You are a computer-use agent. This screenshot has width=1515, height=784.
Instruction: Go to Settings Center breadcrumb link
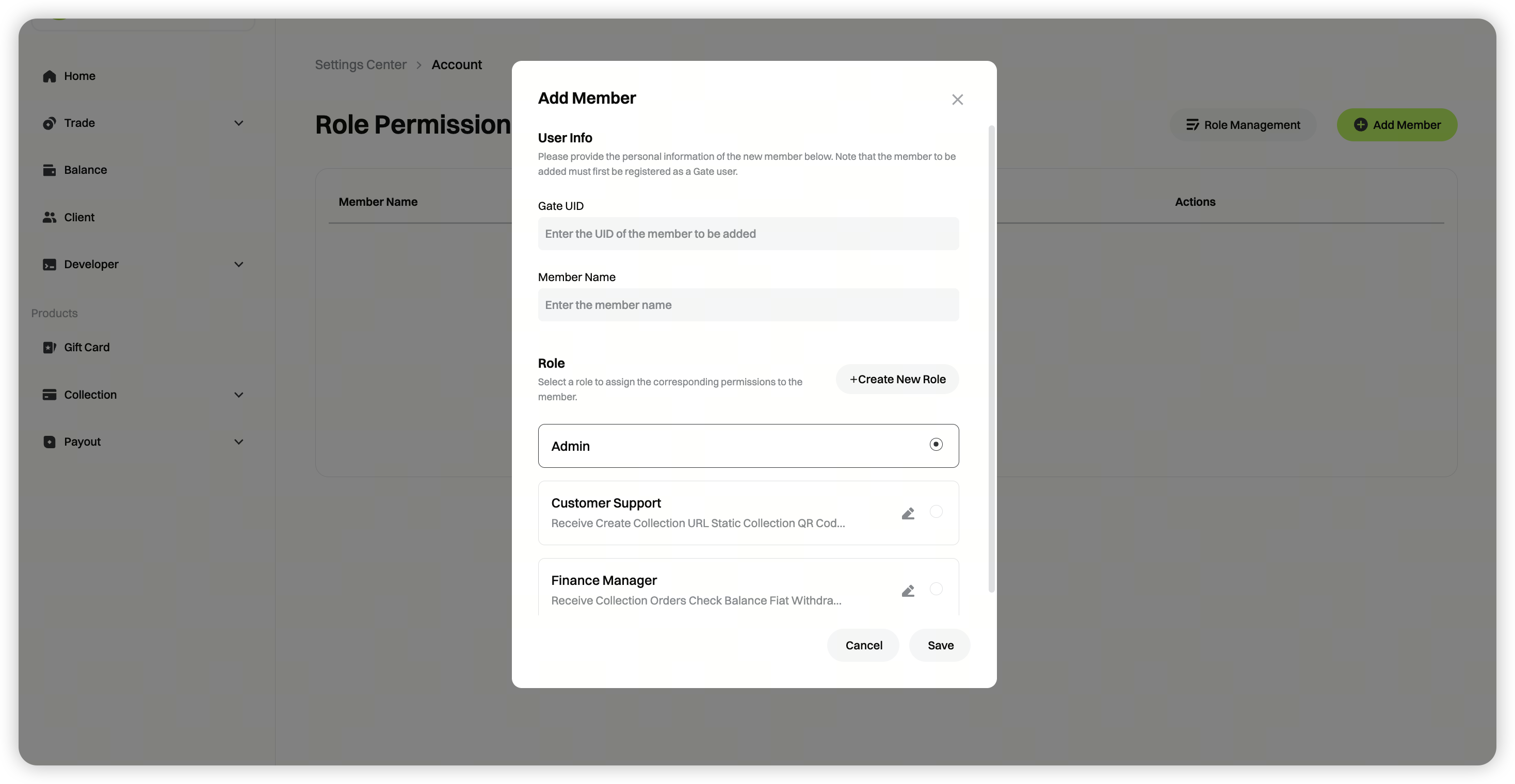pyautogui.click(x=361, y=65)
